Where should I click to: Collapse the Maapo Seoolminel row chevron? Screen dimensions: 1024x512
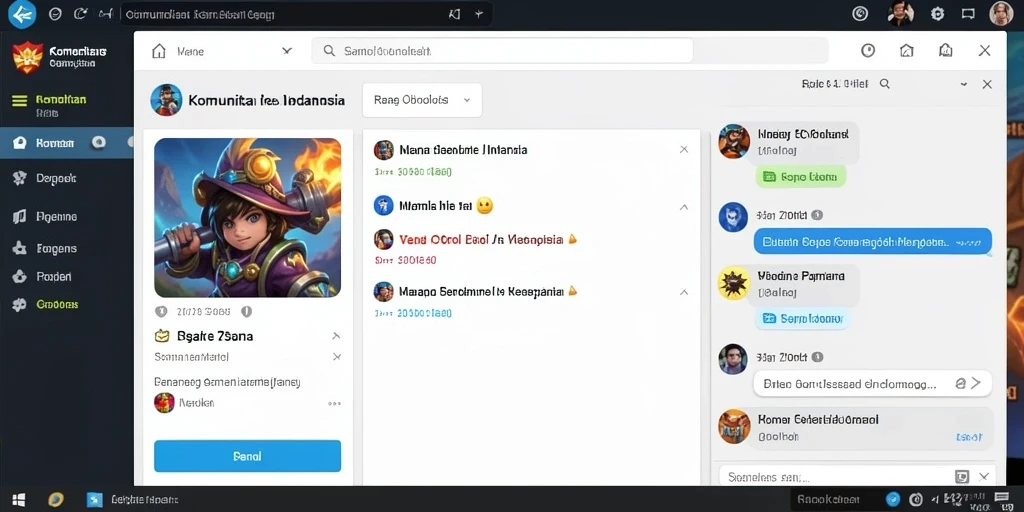click(684, 293)
